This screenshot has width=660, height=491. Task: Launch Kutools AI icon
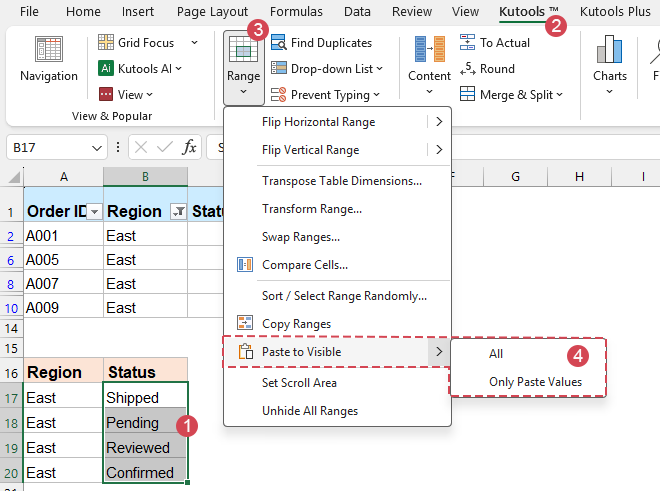click(x=106, y=68)
